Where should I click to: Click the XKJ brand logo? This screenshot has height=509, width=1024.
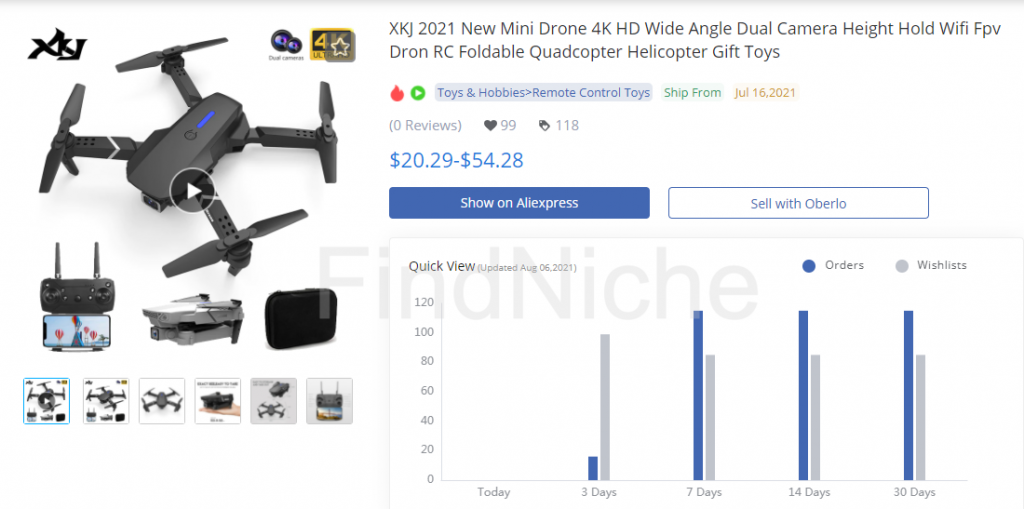click(x=57, y=44)
